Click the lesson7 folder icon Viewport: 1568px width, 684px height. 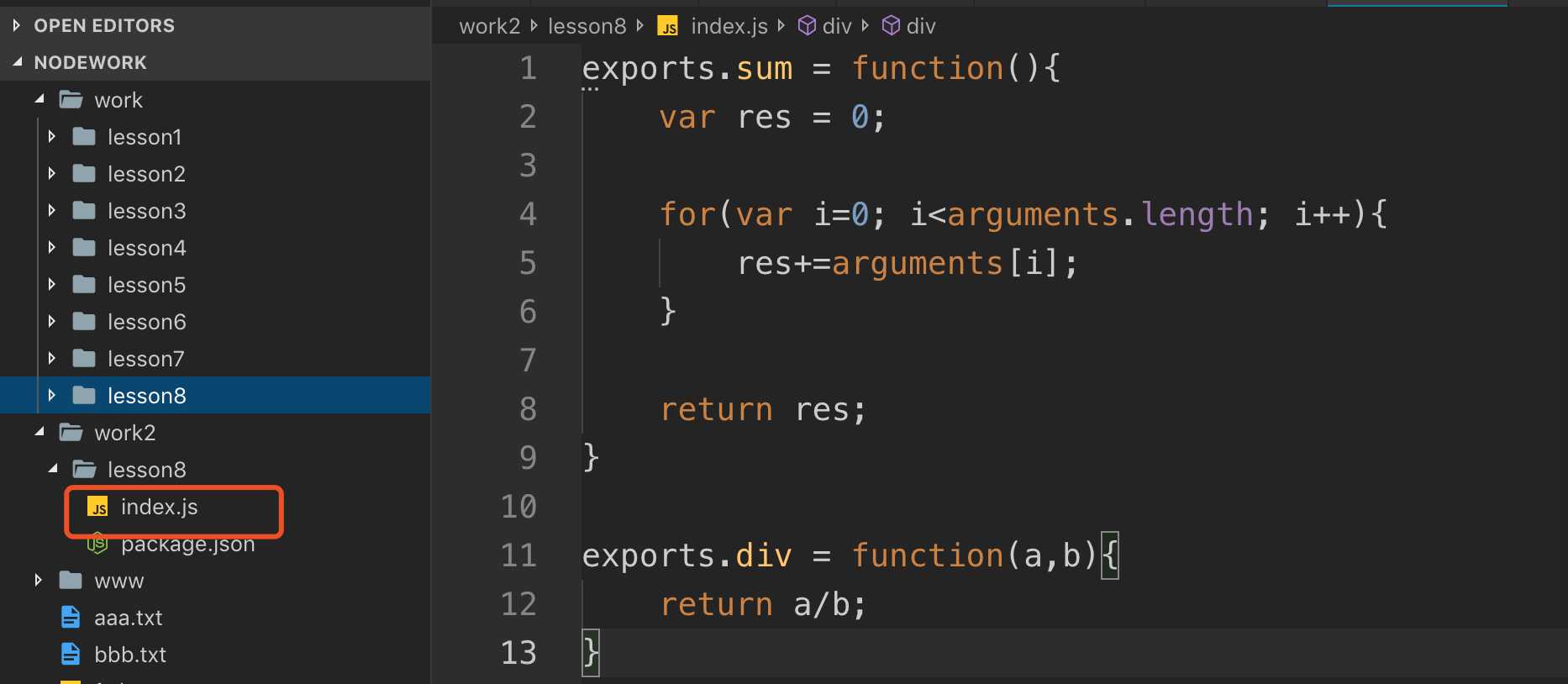tap(84, 358)
